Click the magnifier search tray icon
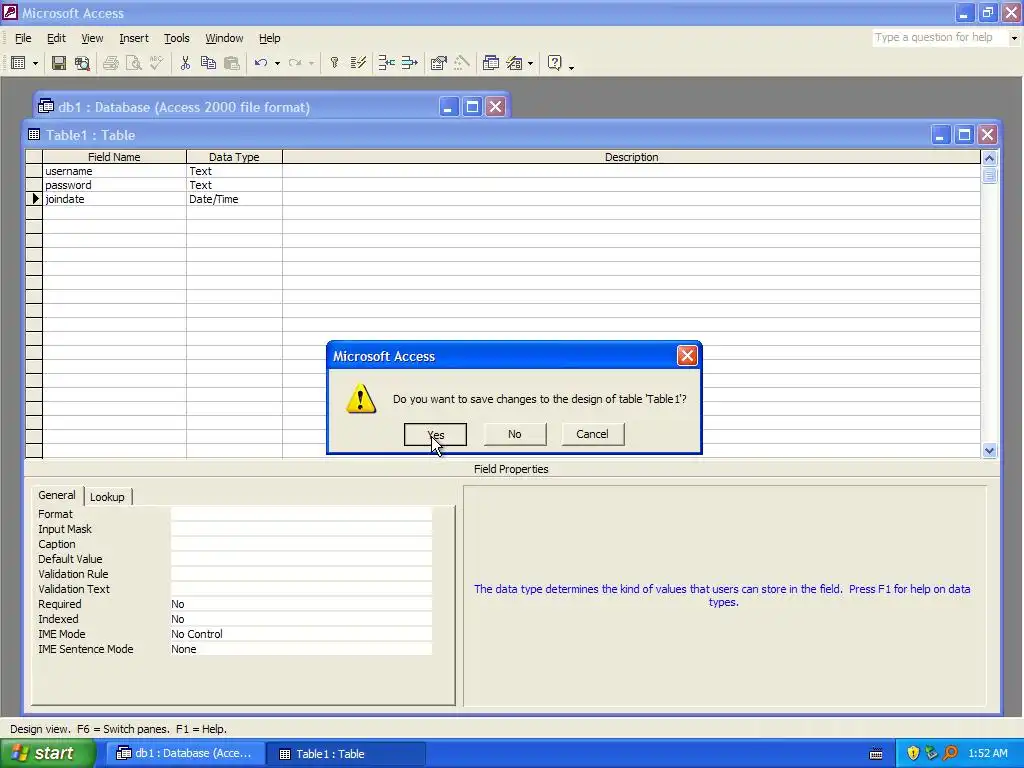The image size is (1024, 768). click(x=950, y=754)
